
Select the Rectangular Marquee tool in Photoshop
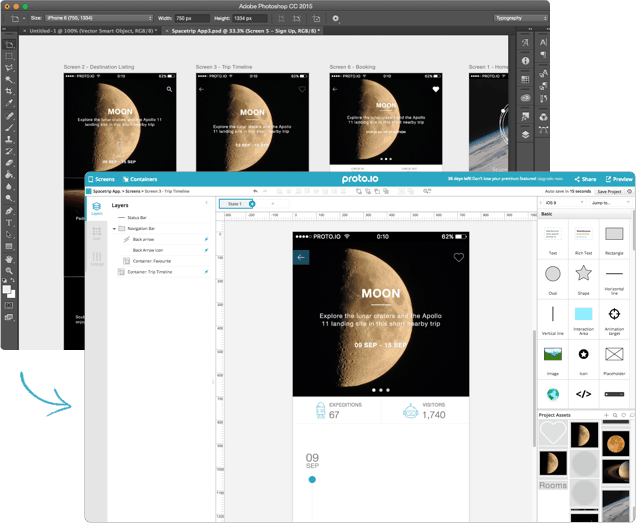tap(9, 56)
